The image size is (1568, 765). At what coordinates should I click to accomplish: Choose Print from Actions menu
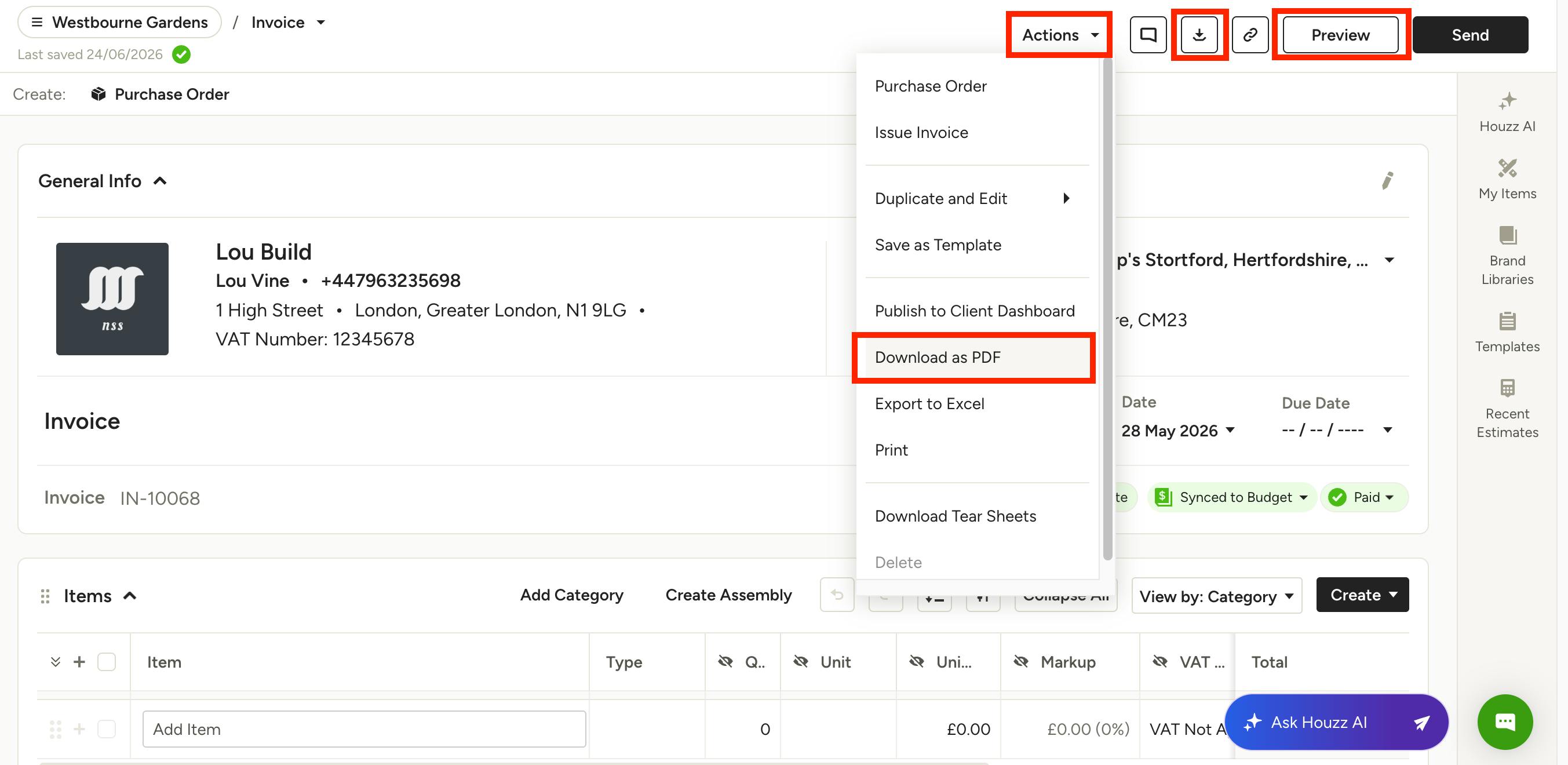tap(977, 450)
